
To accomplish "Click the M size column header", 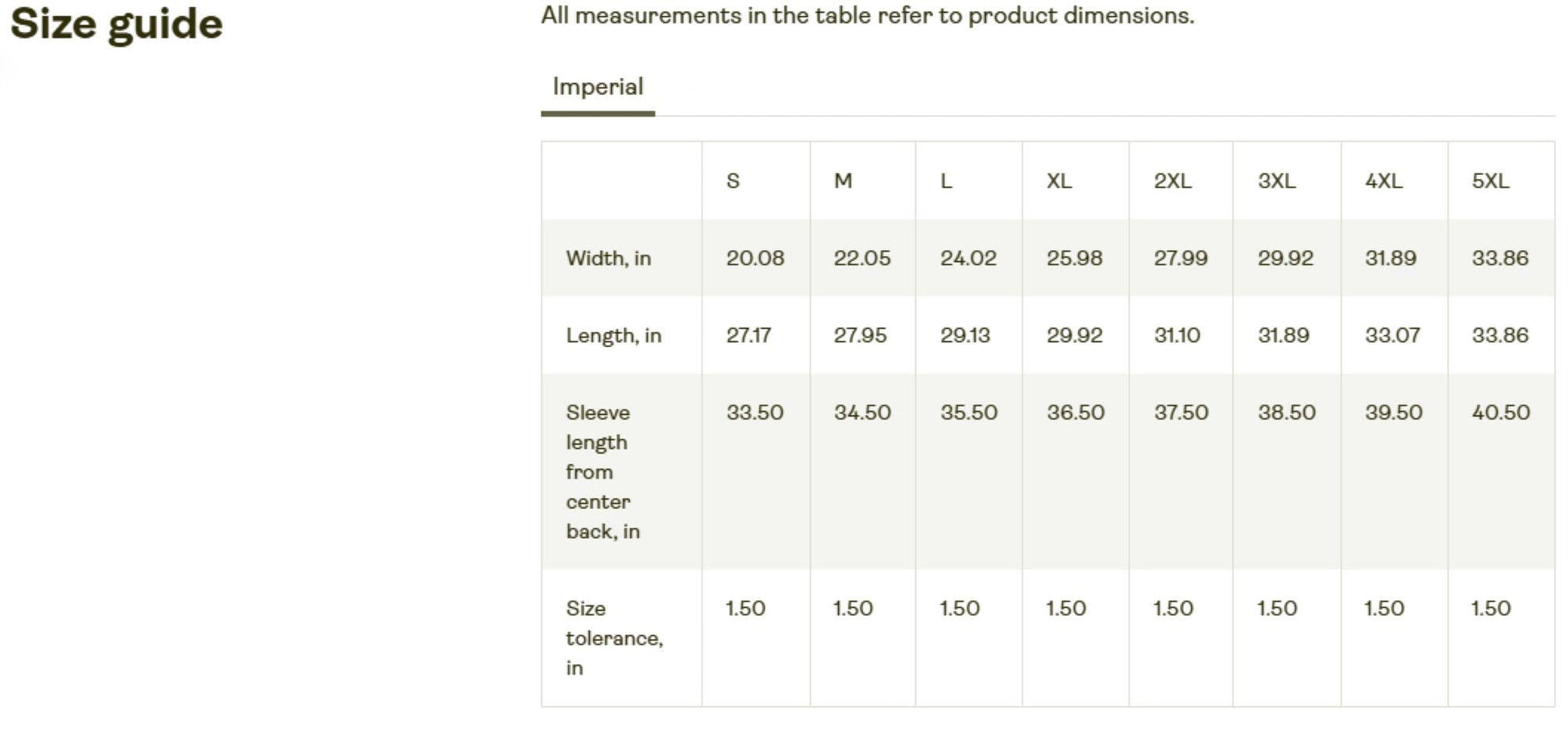I will point(843,181).
